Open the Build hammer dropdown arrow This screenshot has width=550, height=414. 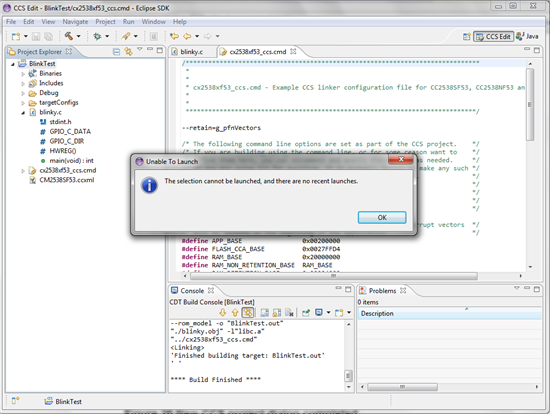(79, 36)
